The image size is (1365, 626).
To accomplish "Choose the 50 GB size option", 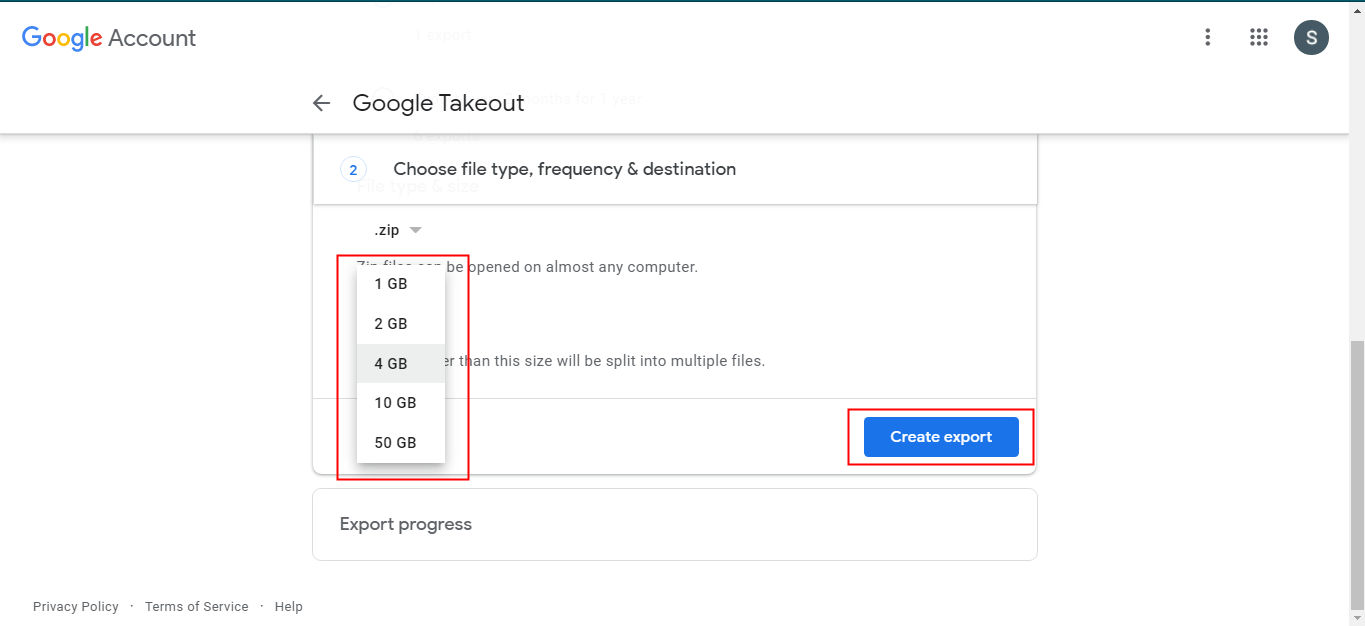I will 395,443.
